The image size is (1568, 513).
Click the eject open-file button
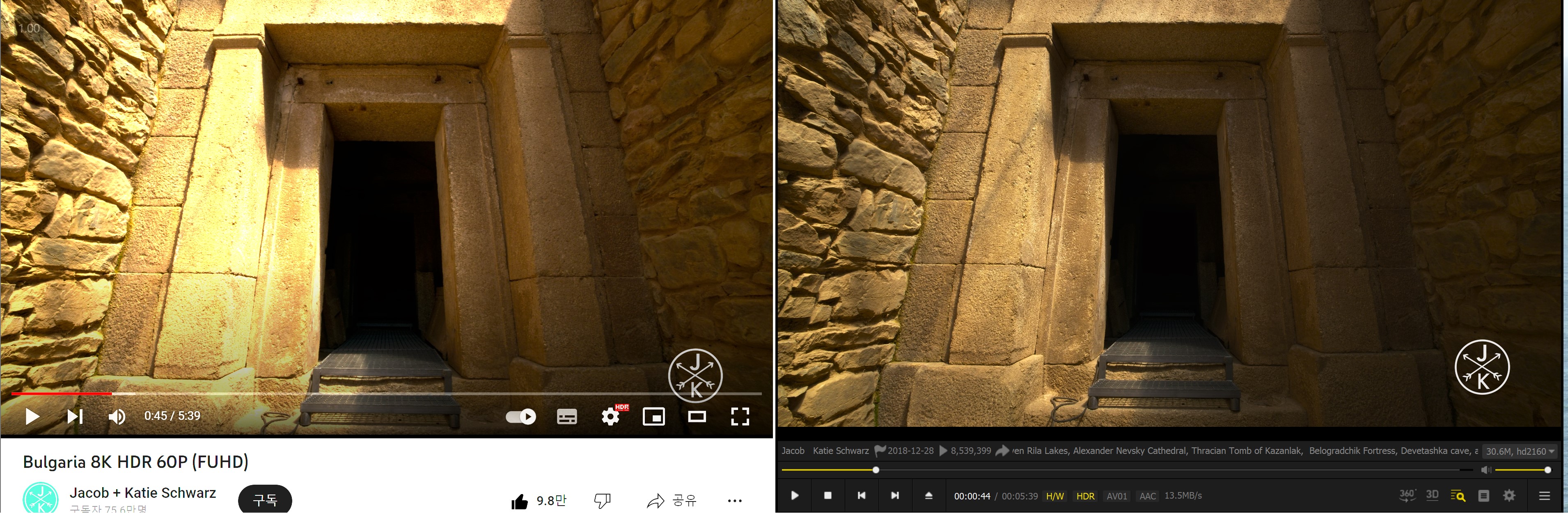coord(928,495)
